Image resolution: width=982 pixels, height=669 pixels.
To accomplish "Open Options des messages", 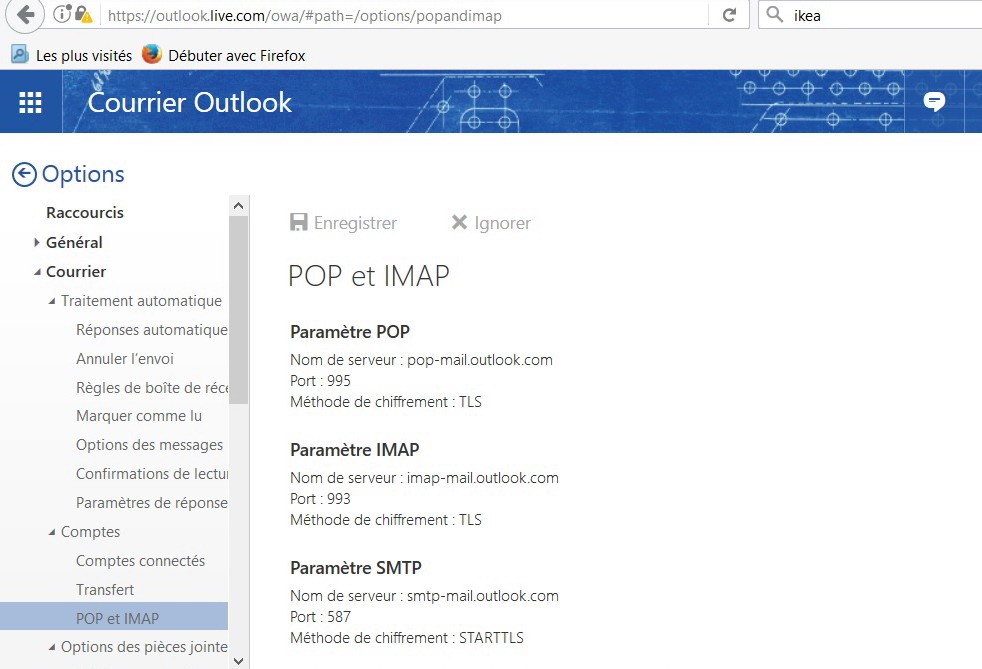I will (x=149, y=445).
